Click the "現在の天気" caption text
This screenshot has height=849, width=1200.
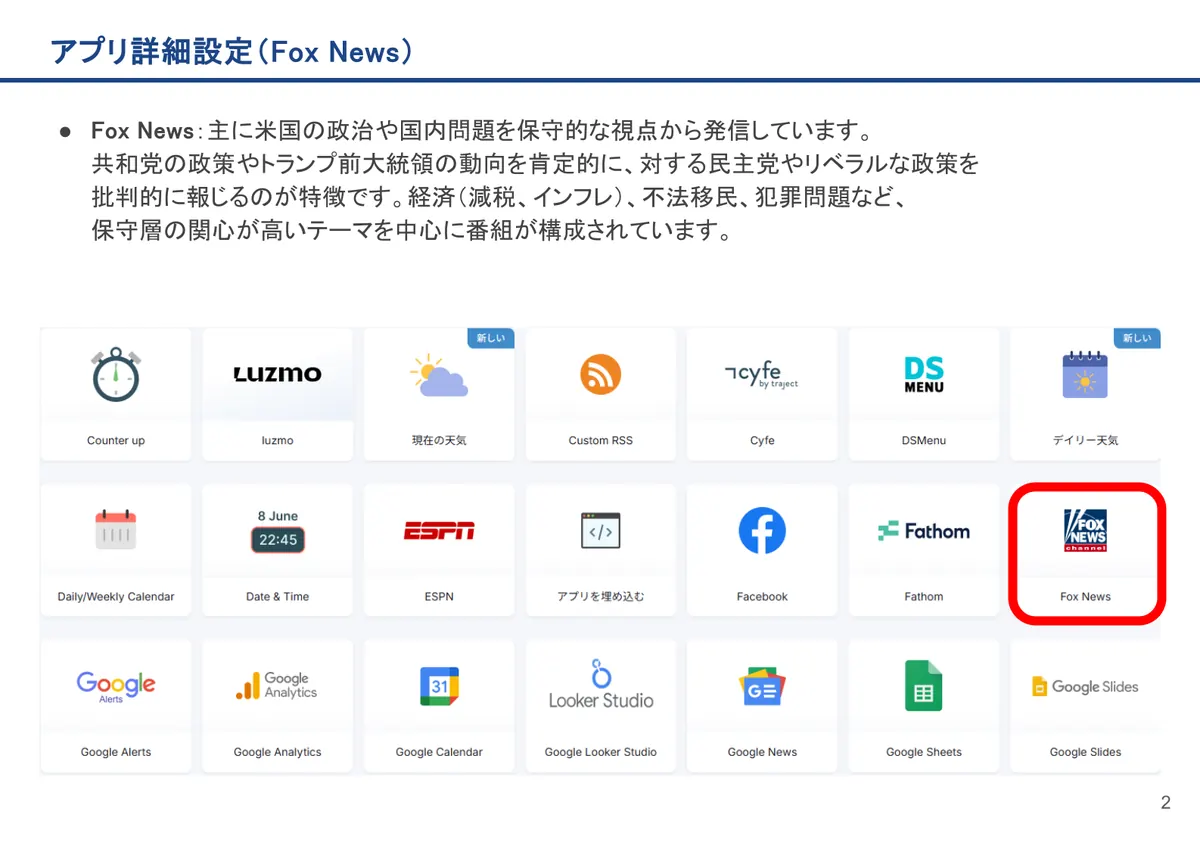click(x=439, y=440)
